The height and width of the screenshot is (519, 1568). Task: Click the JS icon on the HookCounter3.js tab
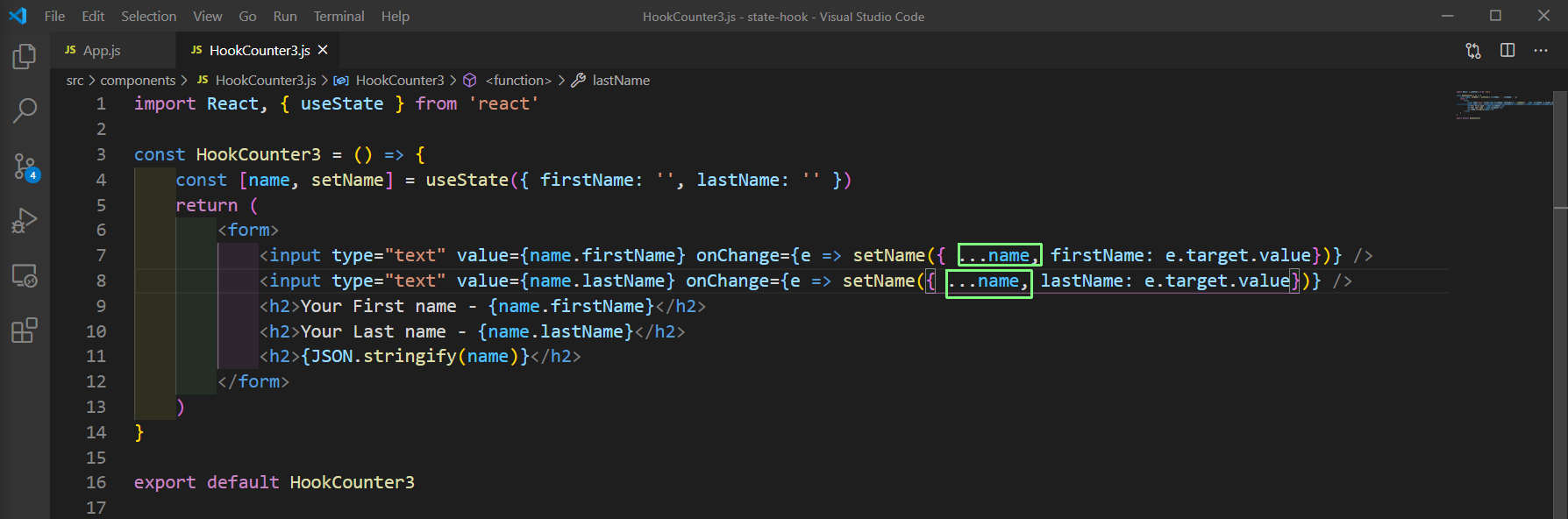[196, 50]
